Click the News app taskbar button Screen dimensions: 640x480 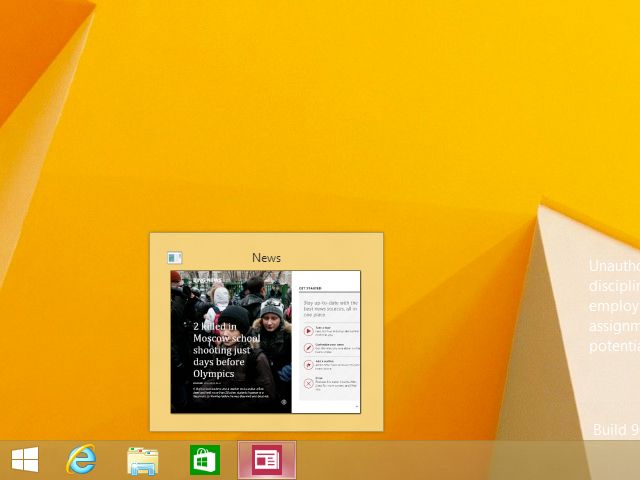(267, 460)
